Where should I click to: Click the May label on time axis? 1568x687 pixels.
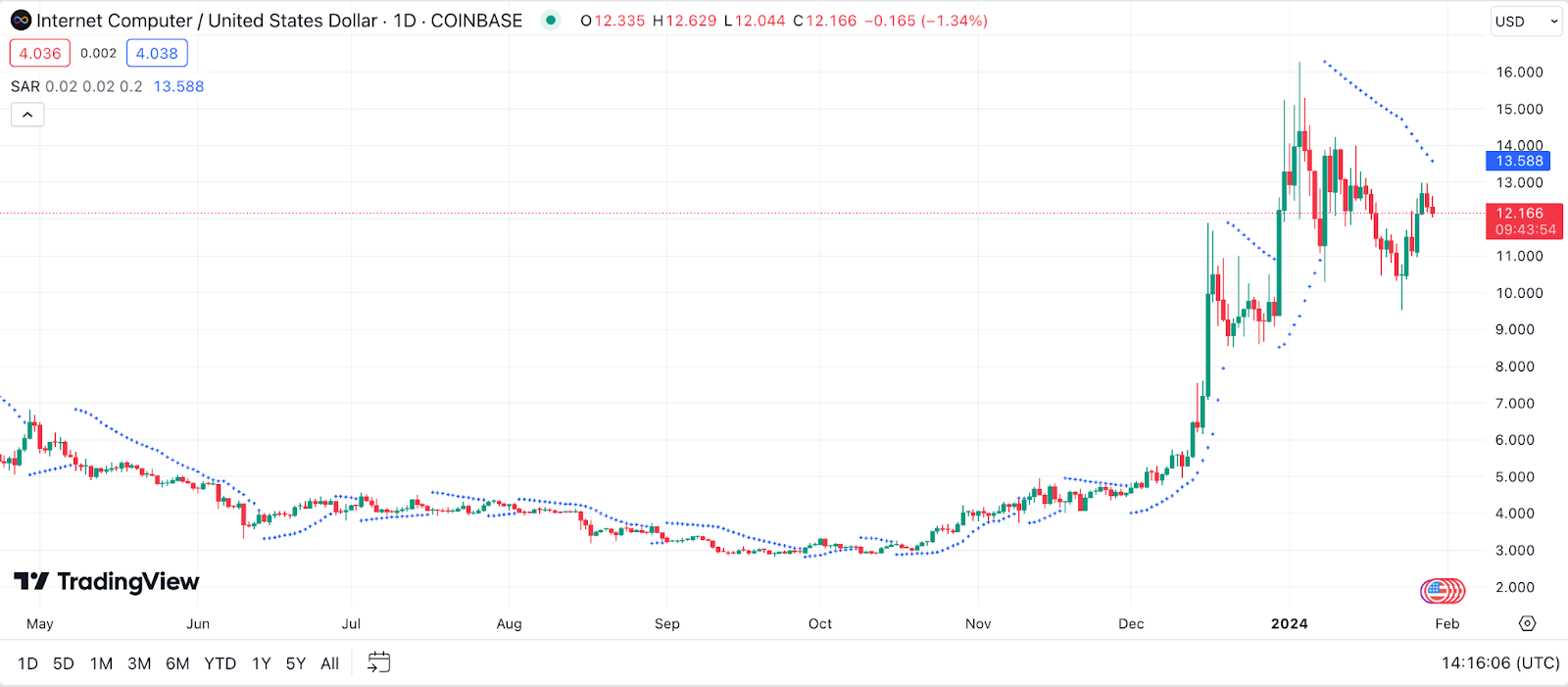click(x=40, y=623)
